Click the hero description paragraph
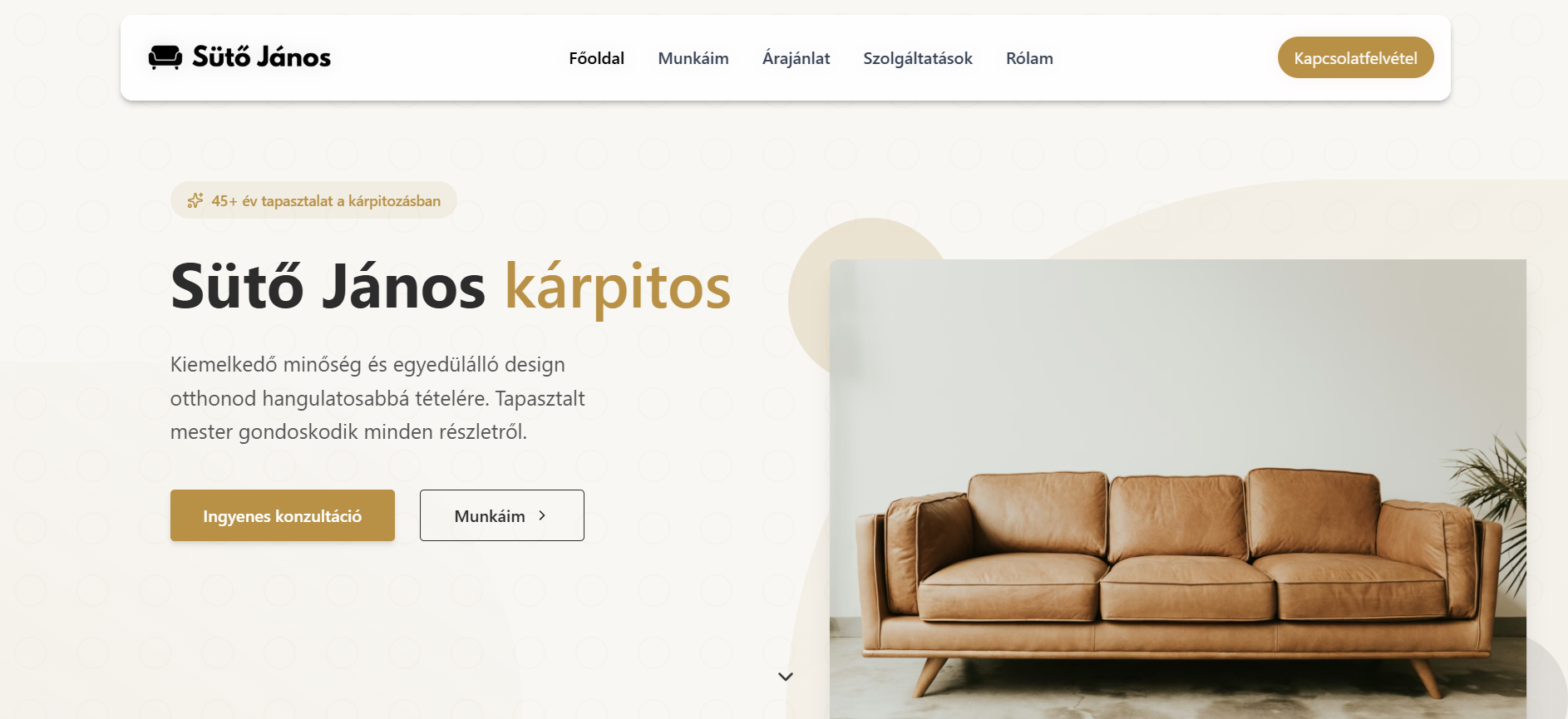 pyautogui.click(x=377, y=398)
